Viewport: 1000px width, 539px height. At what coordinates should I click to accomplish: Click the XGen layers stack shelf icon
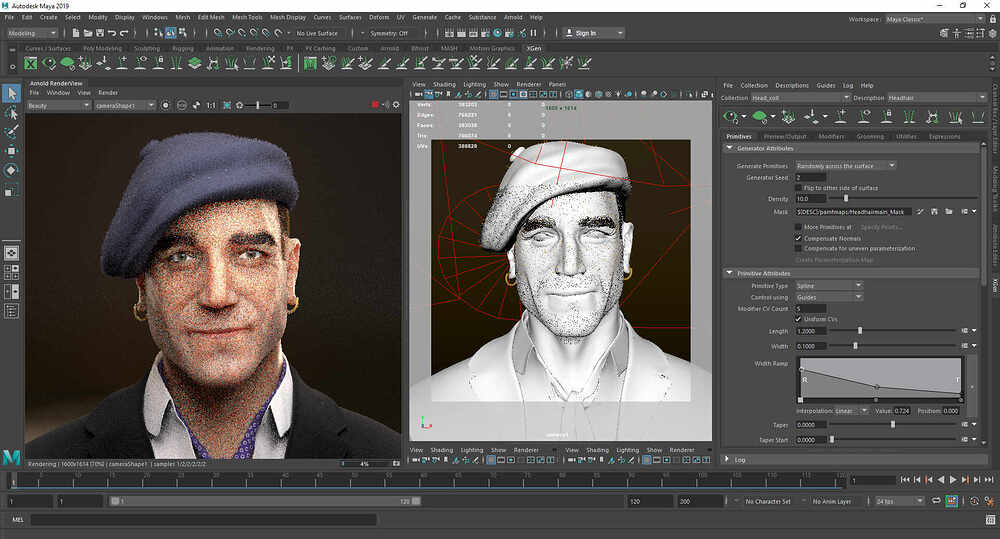point(195,63)
